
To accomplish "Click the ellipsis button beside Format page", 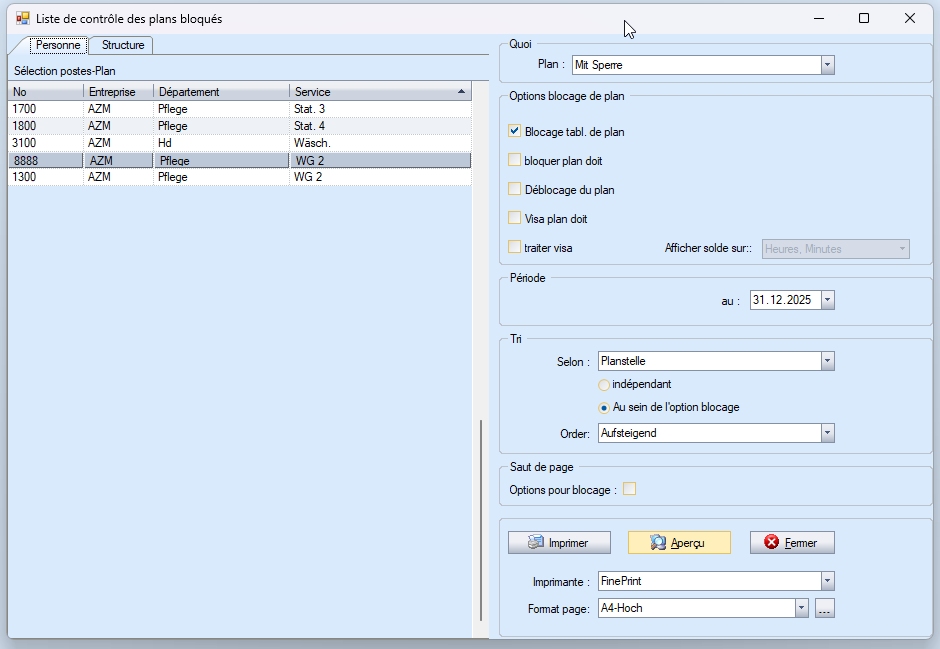I will click(x=824, y=608).
